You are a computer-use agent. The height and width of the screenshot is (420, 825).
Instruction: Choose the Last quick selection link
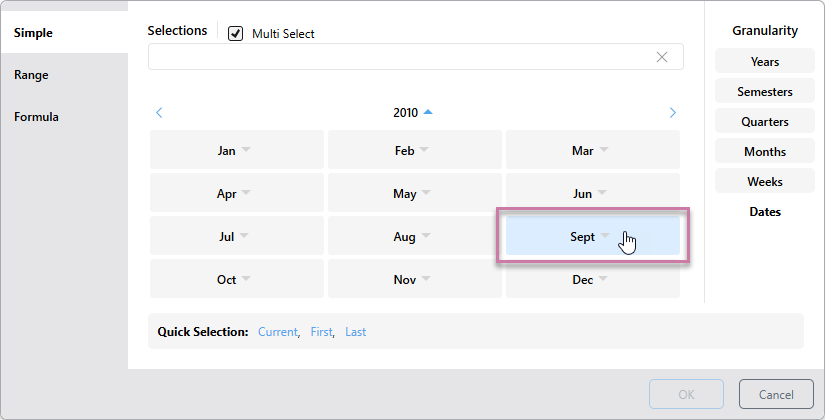pyautogui.click(x=355, y=331)
